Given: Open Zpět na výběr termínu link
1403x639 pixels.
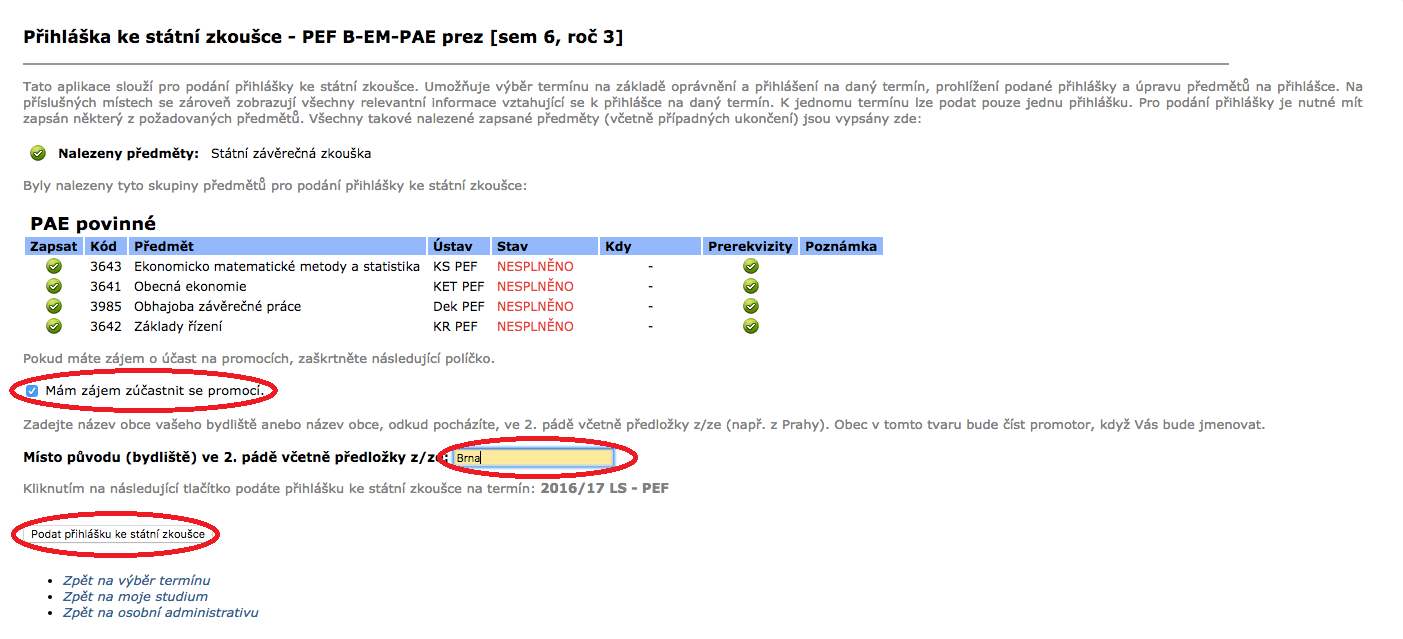Looking at the screenshot, I should pyautogui.click(x=136, y=581).
